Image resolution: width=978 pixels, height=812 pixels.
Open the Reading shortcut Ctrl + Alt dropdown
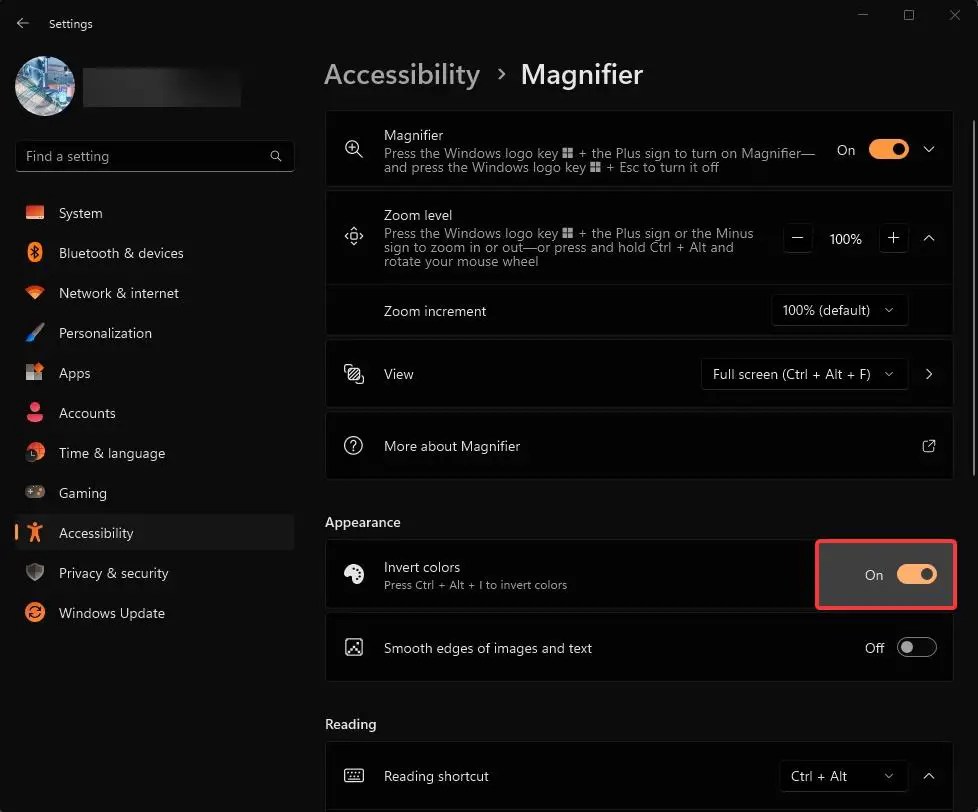[x=843, y=776]
